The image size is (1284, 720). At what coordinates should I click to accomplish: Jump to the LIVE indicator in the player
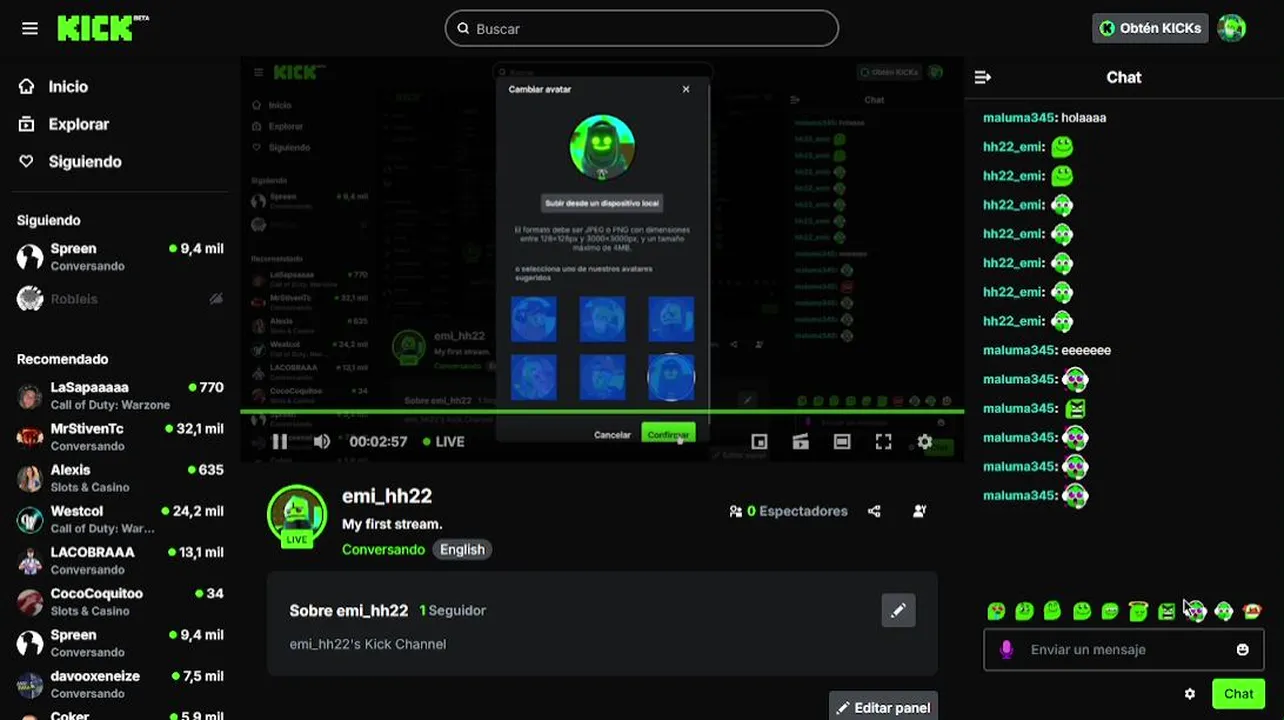click(443, 441)
